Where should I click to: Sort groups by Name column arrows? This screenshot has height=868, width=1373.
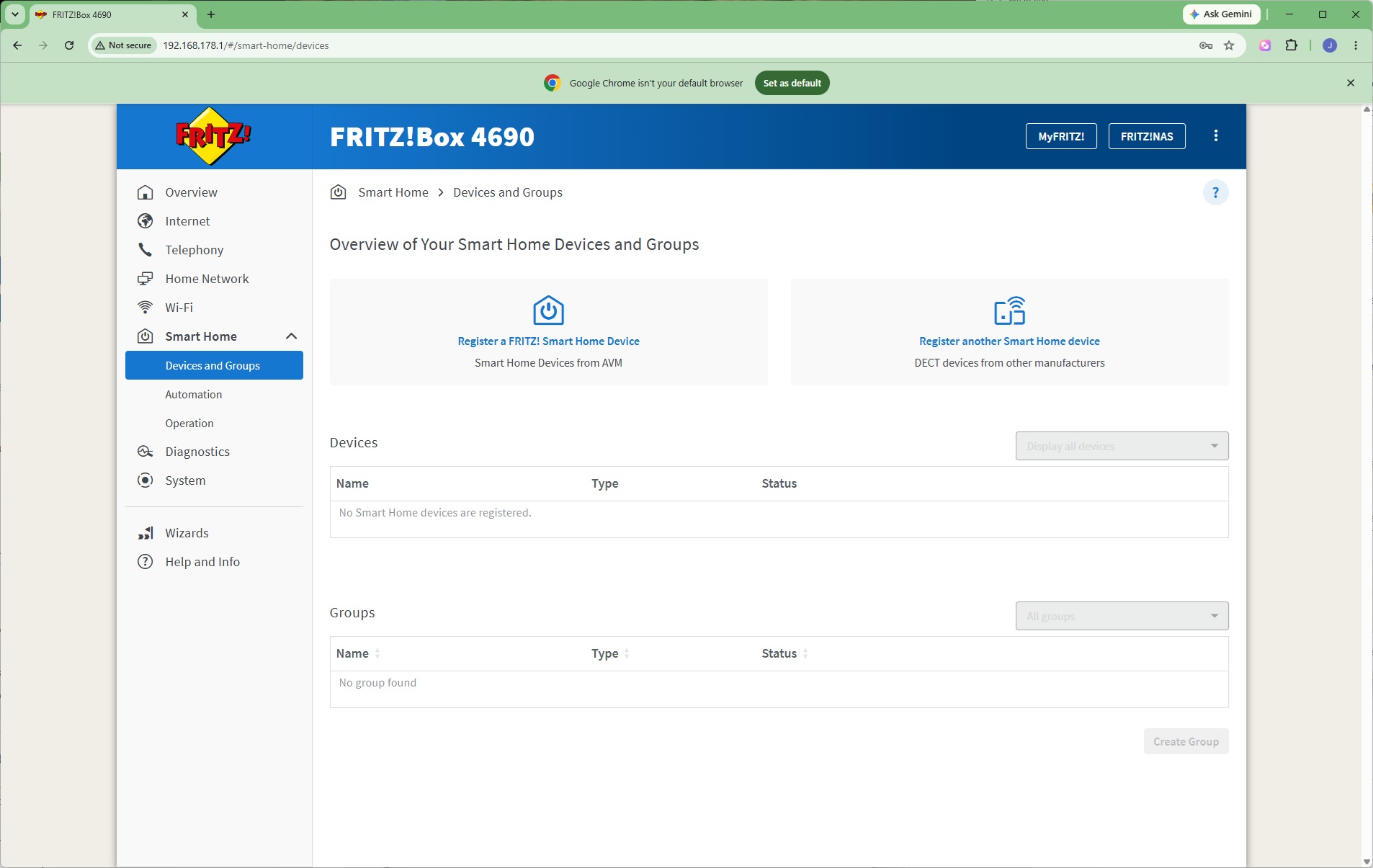pyautogui.click(x=377, y=653)
